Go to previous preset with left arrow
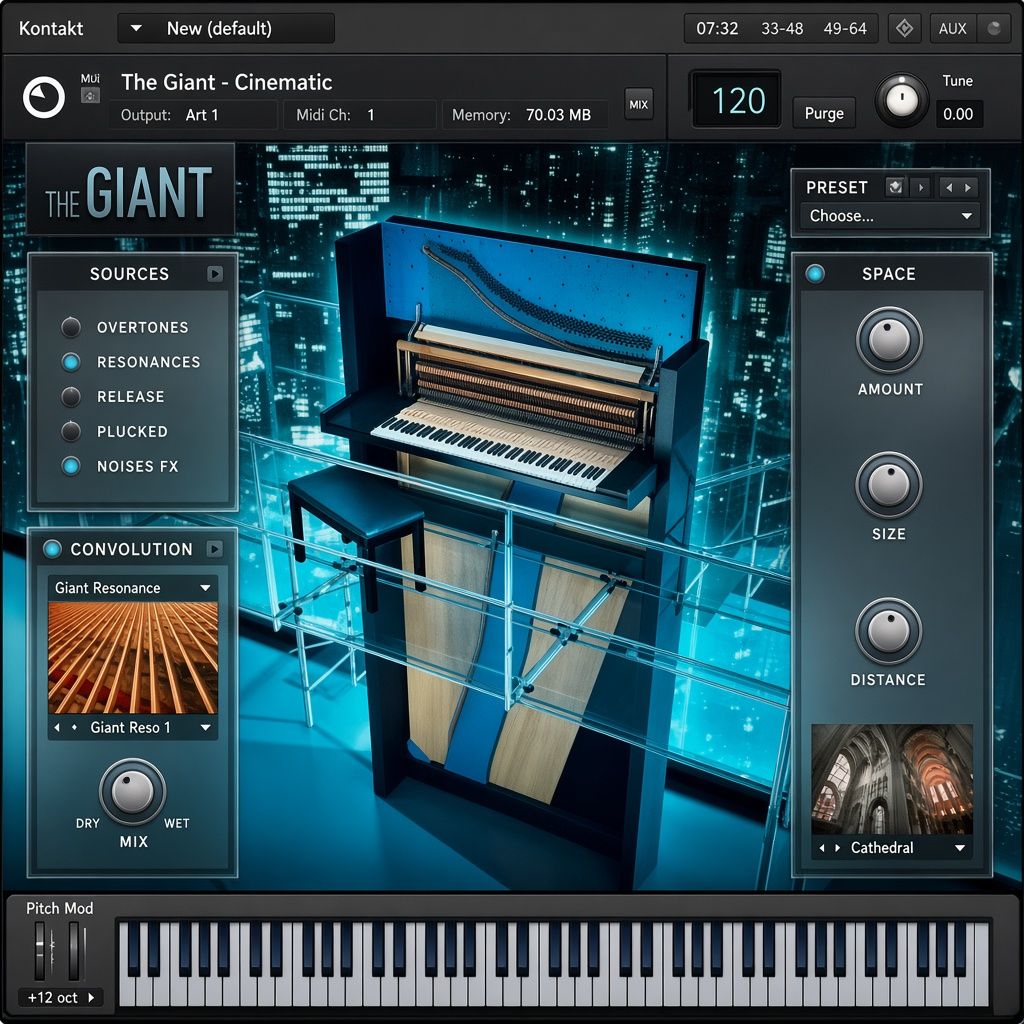Viewport: 1024px width, 1024px height. point(949,187)
